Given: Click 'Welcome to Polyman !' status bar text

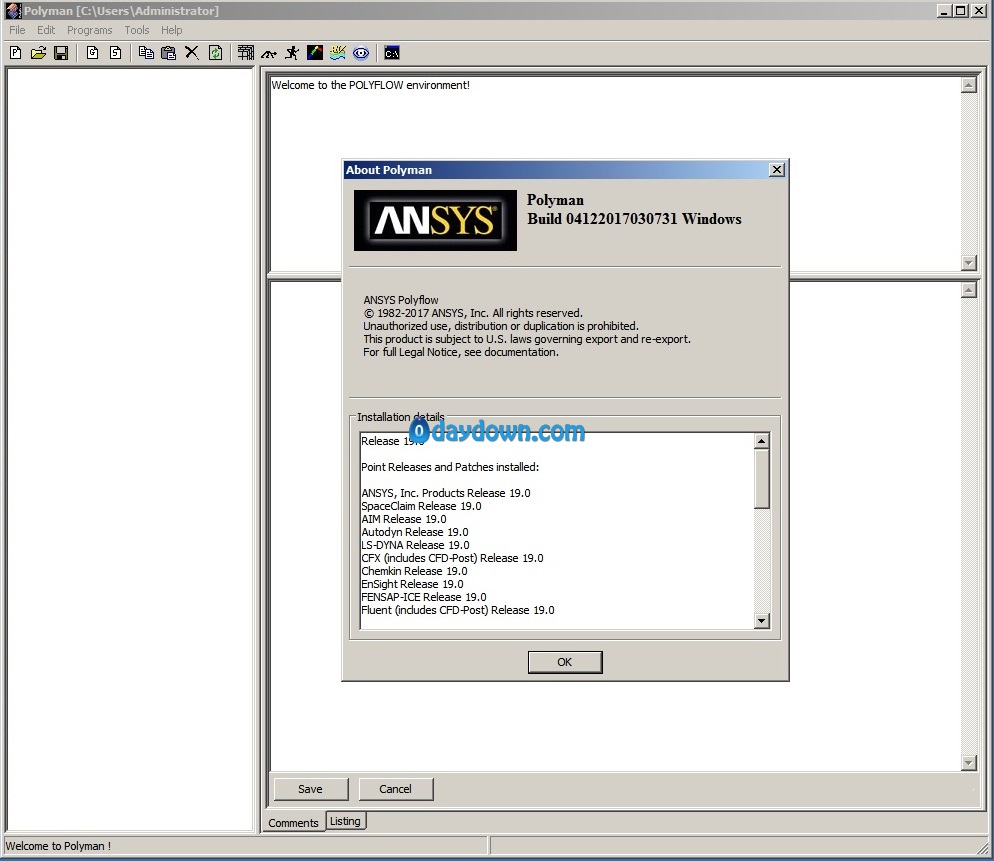Looking at the screenshot, I should [58, 846].
